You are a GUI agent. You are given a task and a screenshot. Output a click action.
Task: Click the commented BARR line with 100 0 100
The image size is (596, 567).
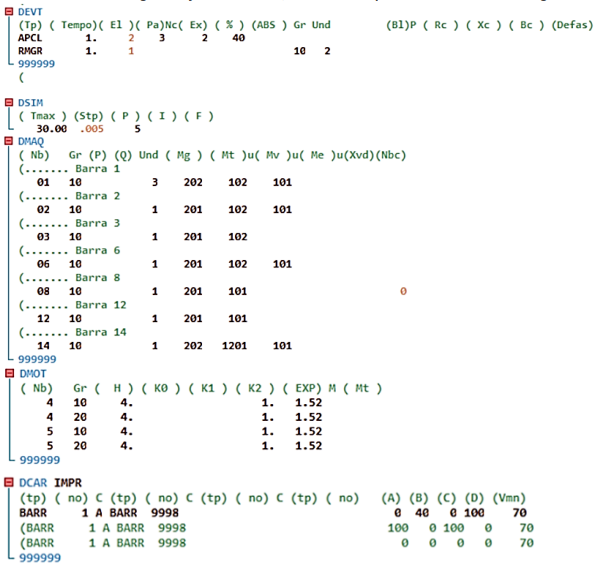coord(277,528)
